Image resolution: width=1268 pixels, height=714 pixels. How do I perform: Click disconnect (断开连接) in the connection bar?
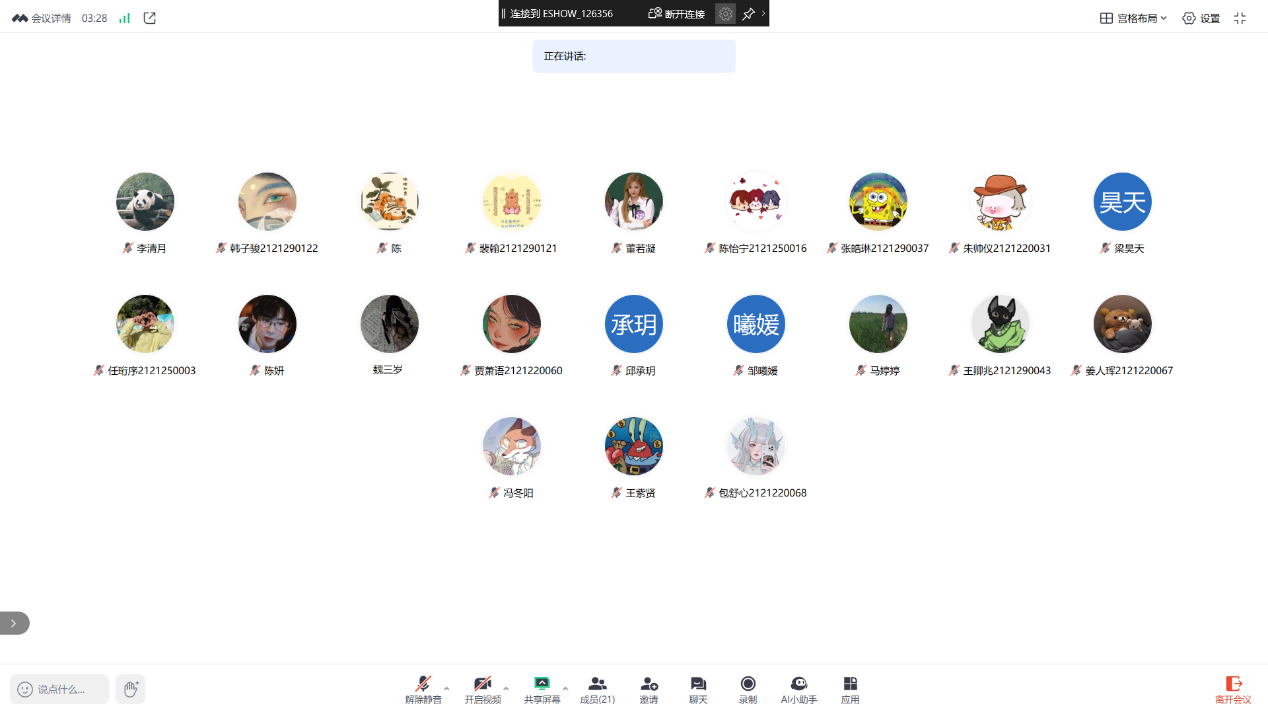[677, 14]
